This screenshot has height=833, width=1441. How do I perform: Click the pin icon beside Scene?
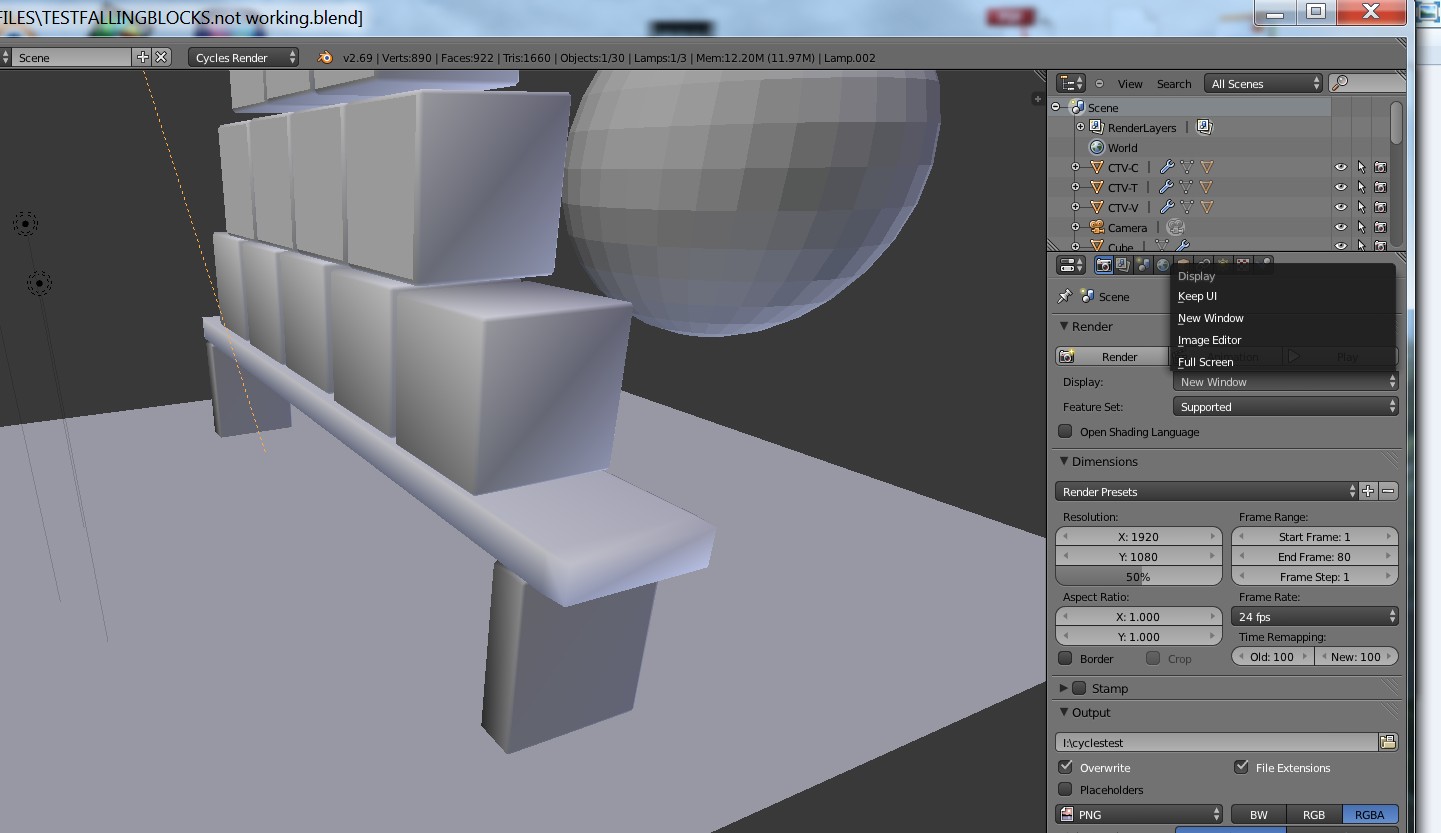pyautogui.click(x=1064, y=297)
